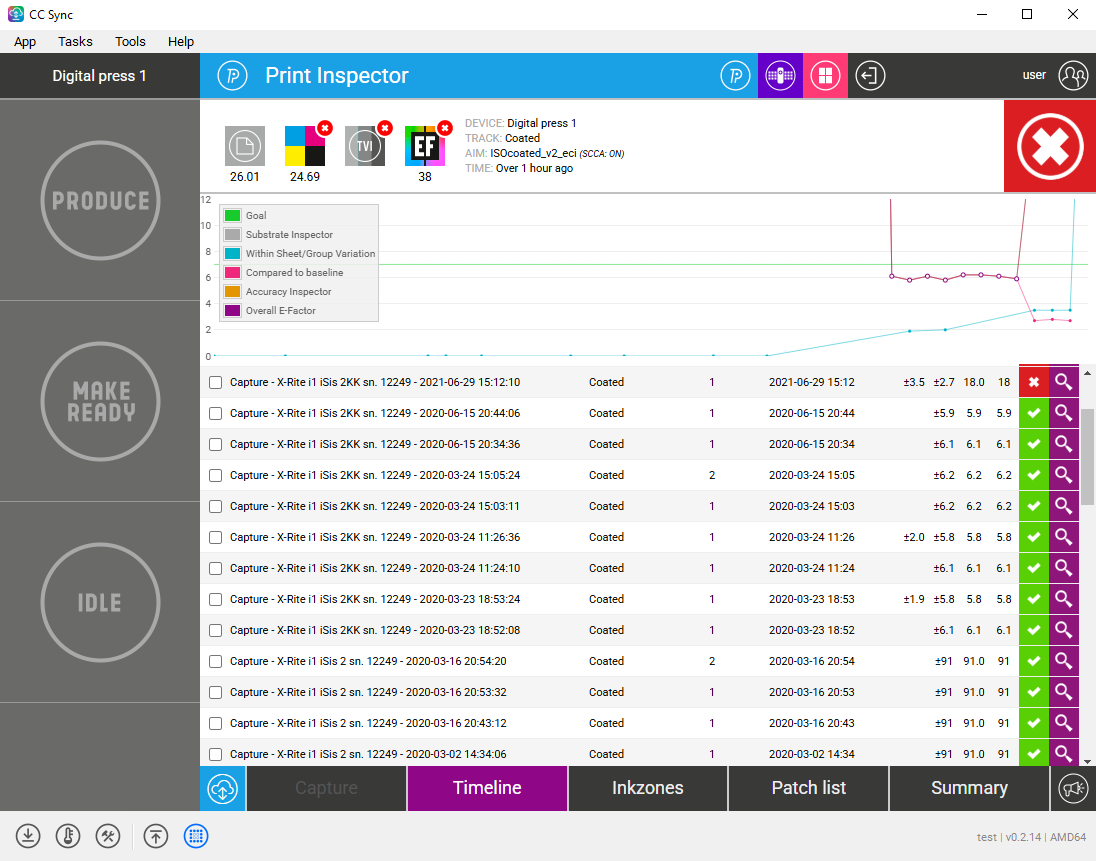Click the Print Inspector logo icon in header
Viewport: 1096px width, 861px height.
(x=232, y=75)
